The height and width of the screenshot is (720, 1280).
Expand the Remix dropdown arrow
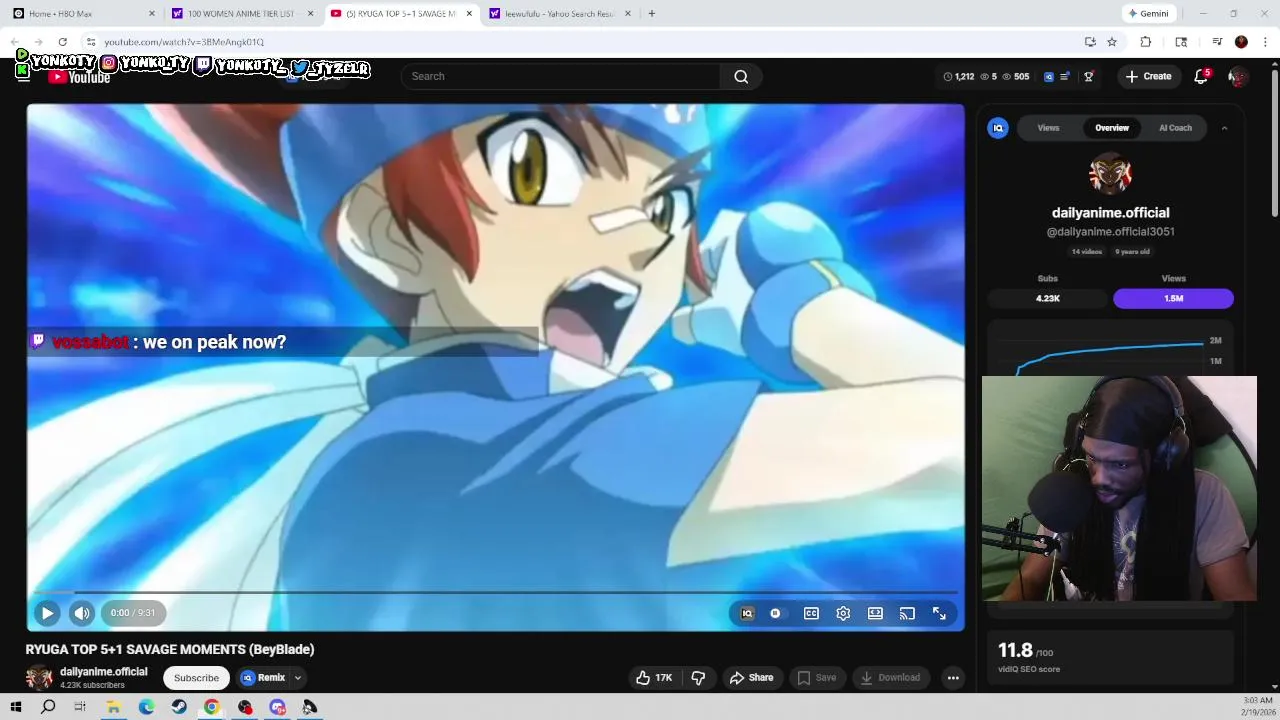[x=298, y=678]
